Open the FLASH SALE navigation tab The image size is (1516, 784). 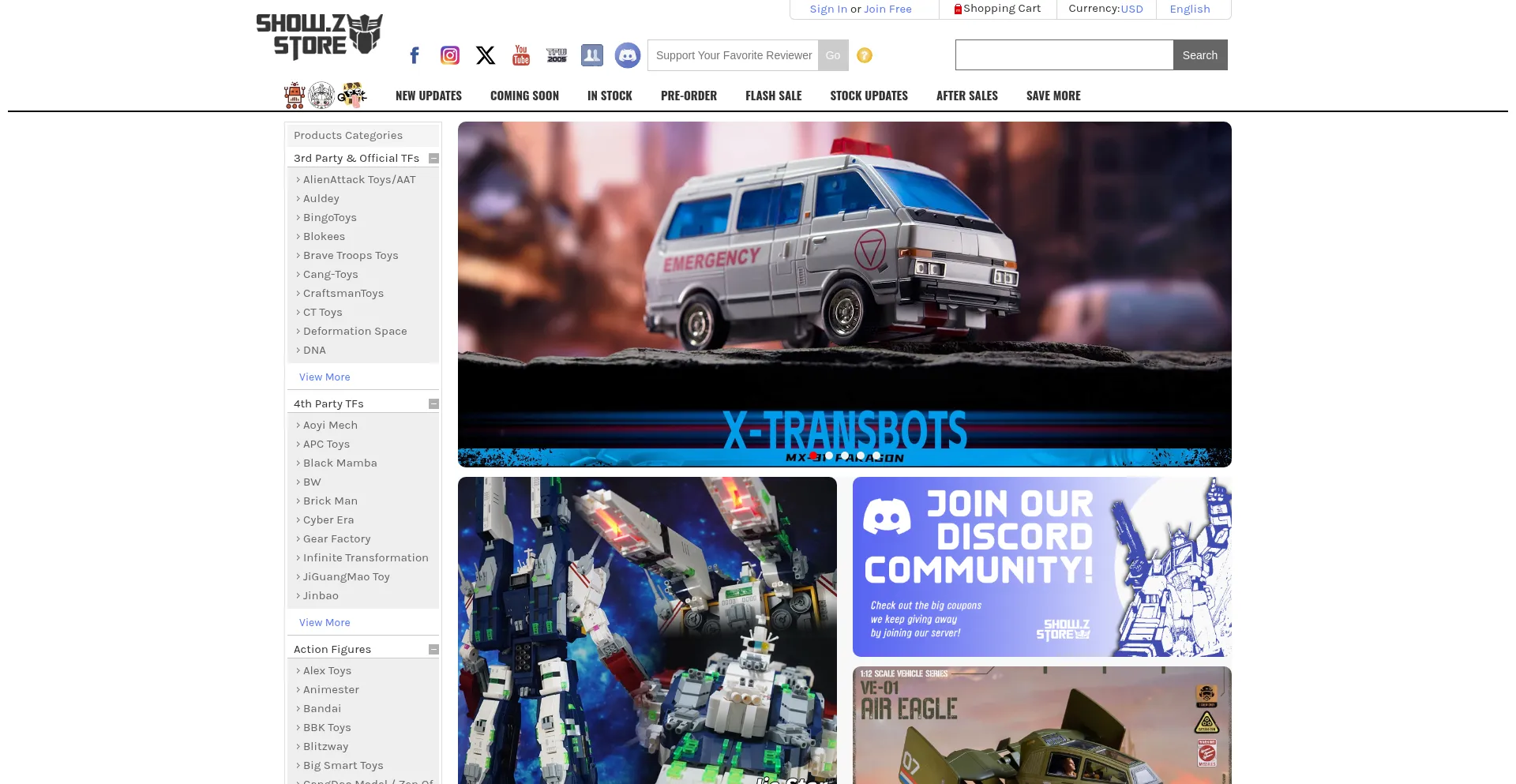pos(773,95)
